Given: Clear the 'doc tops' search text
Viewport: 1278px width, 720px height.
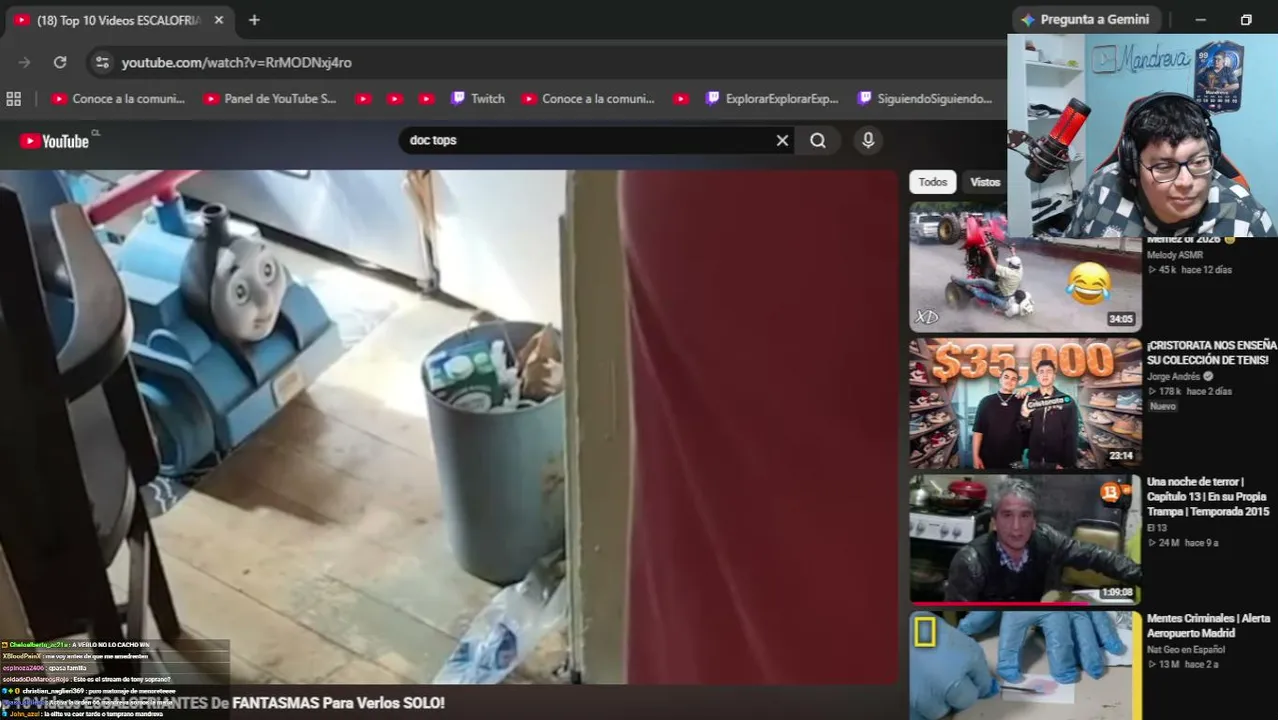Looking at the screenshot, I should point(782,141).
